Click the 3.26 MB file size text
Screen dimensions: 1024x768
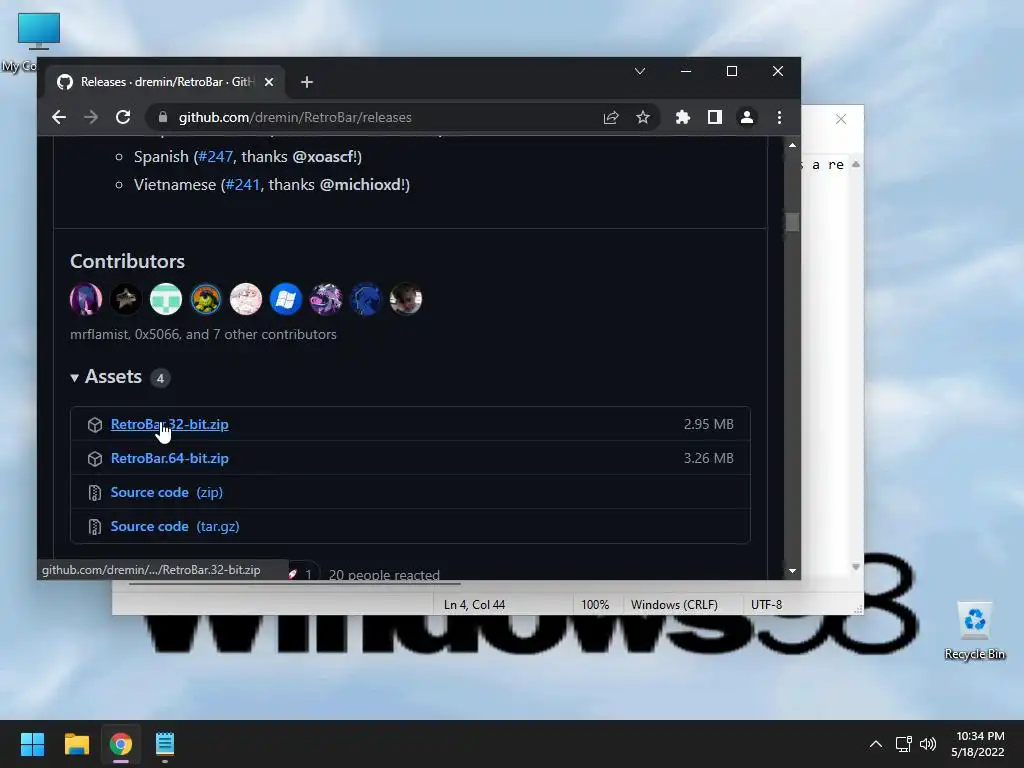point(709,458)
